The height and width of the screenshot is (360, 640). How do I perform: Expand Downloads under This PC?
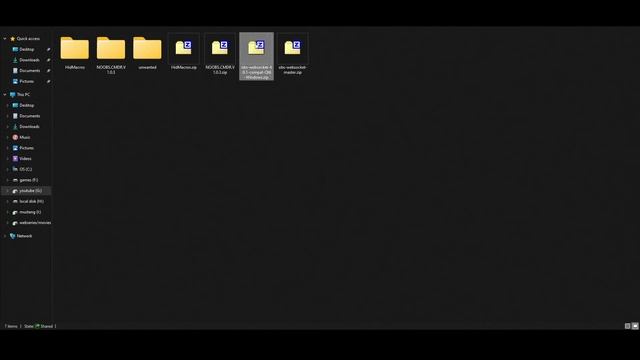click(7, 127)
